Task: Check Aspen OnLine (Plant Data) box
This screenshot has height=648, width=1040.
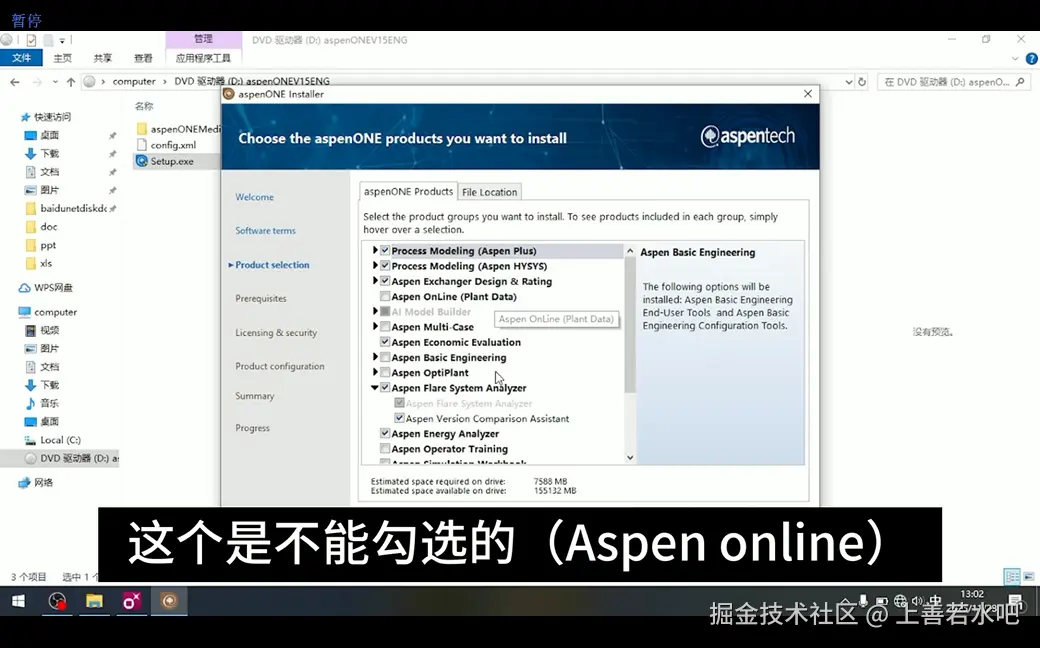Action: pyautogui.click(x=385, y=296)
